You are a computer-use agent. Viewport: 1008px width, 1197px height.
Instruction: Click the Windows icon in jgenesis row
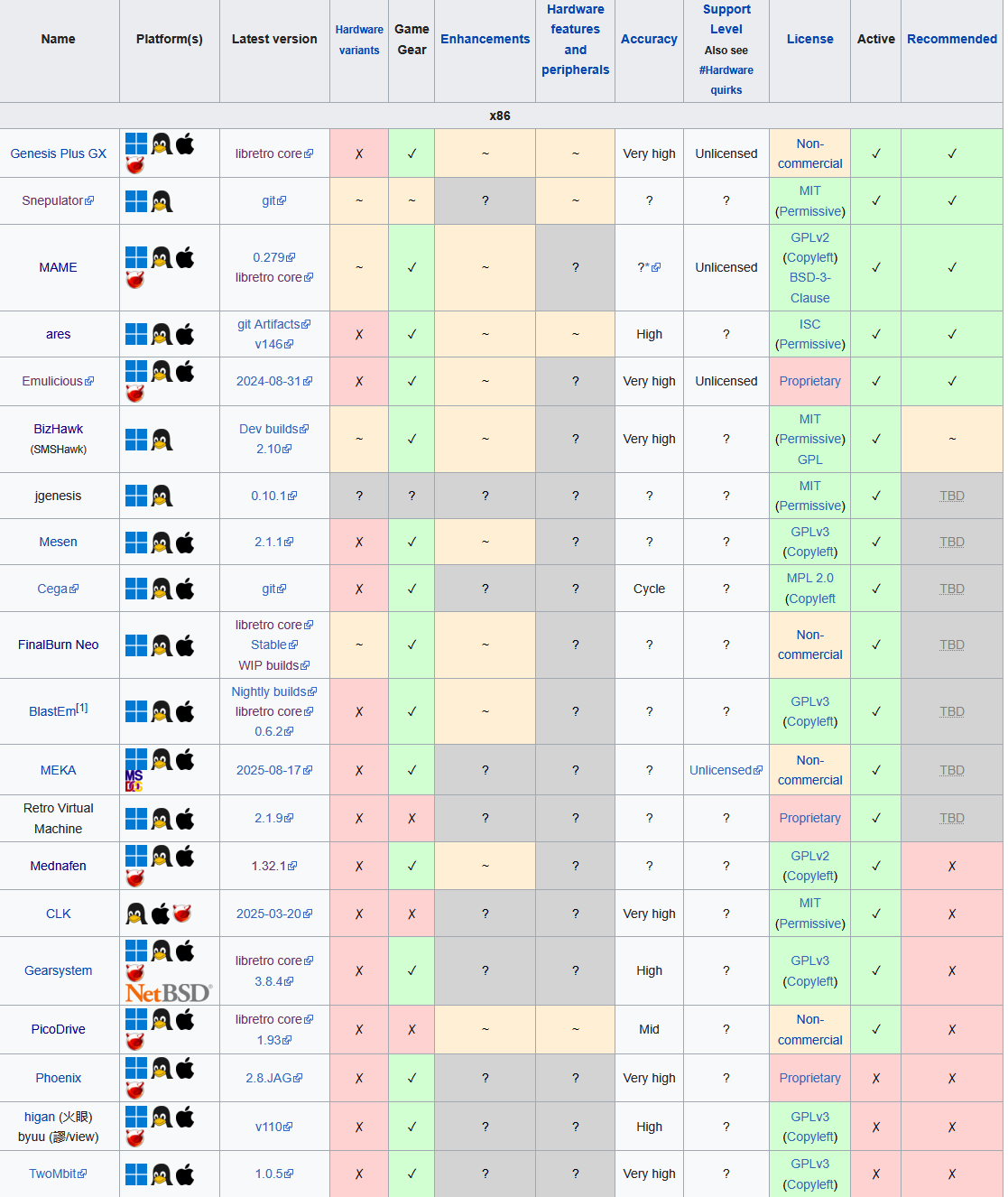pyautogui.click(x=136, y=496)
